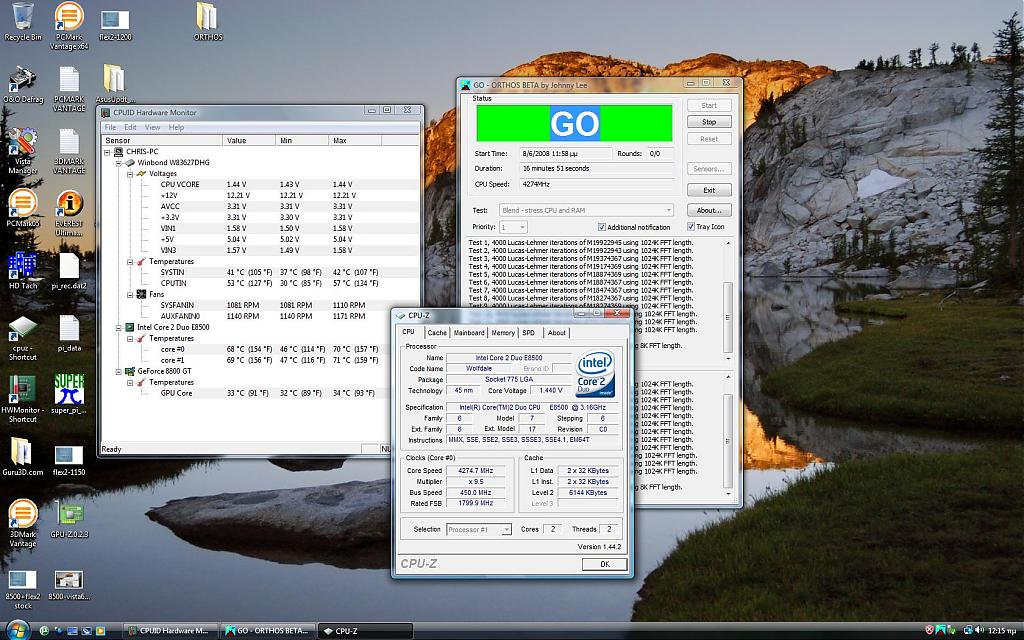Collapse the Winbond W83627DHG node
Image resolution: width=1024 pixels, height=640 pixels.
[119, 163]
